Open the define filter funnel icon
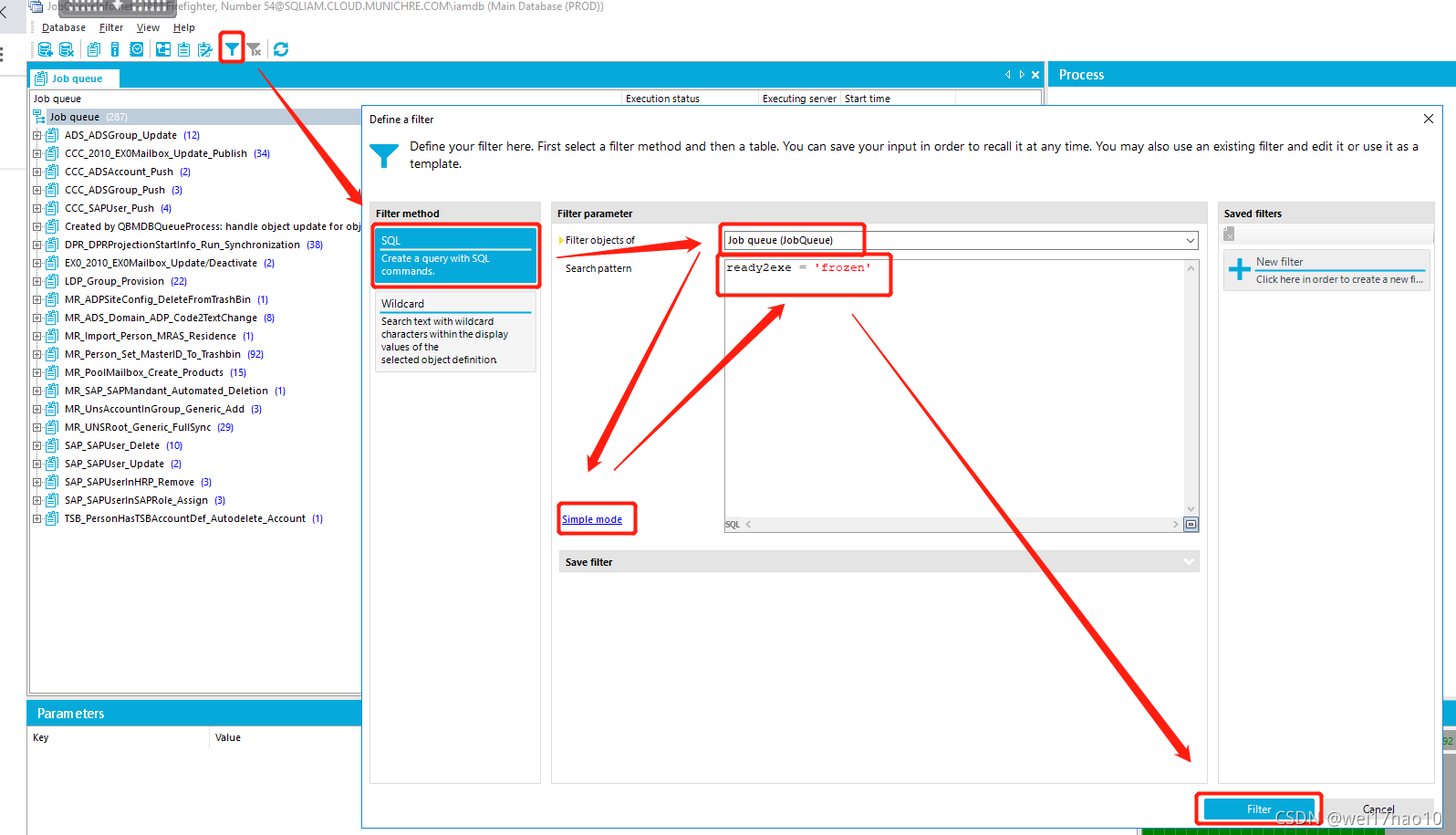The width and height of the screenshot is (1456, 835). click(x=232, y=49)
